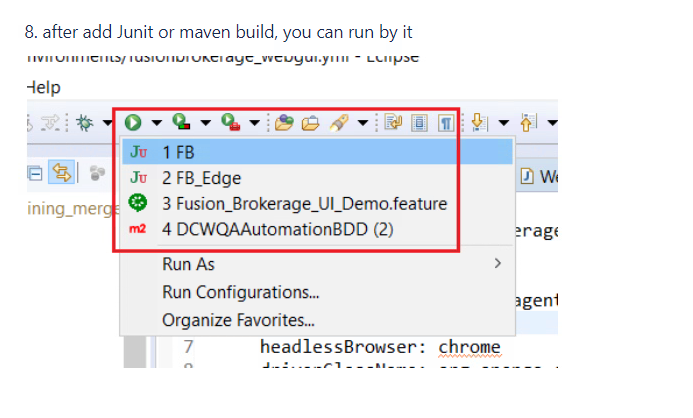Click the gray filter circles icon
693x418 pixels.
(x=97, y=173)
